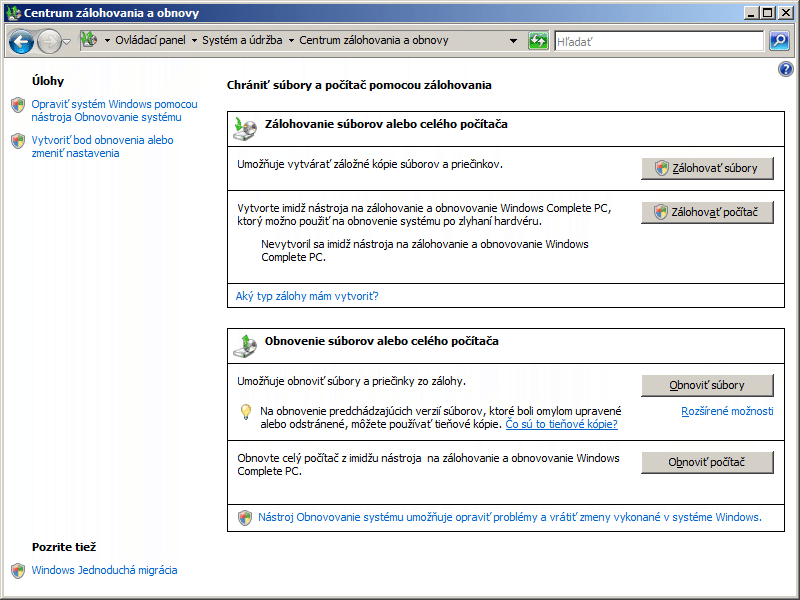Viewport: 800px width, 600px height.
Task: Click shield icon beside Windows Jednoduchá migrácia
Action: click(x=18, y=570)
